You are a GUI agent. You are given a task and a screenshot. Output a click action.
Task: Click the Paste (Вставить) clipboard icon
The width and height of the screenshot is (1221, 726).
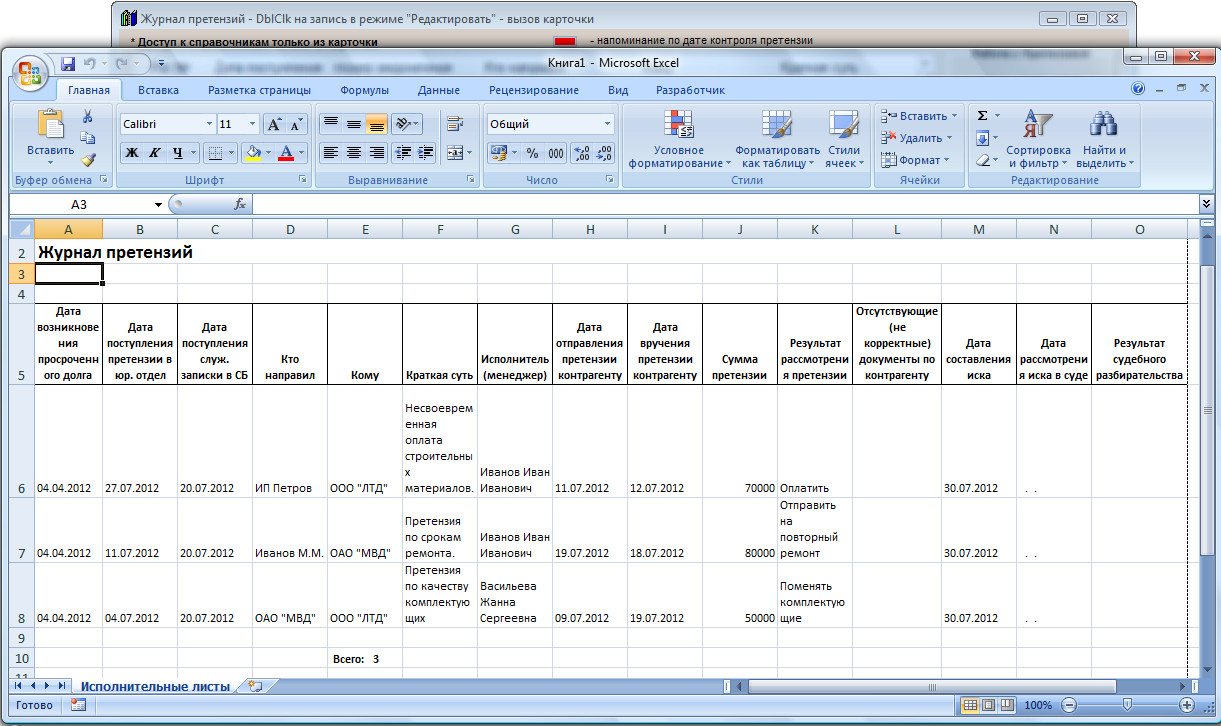click(50, 124)
